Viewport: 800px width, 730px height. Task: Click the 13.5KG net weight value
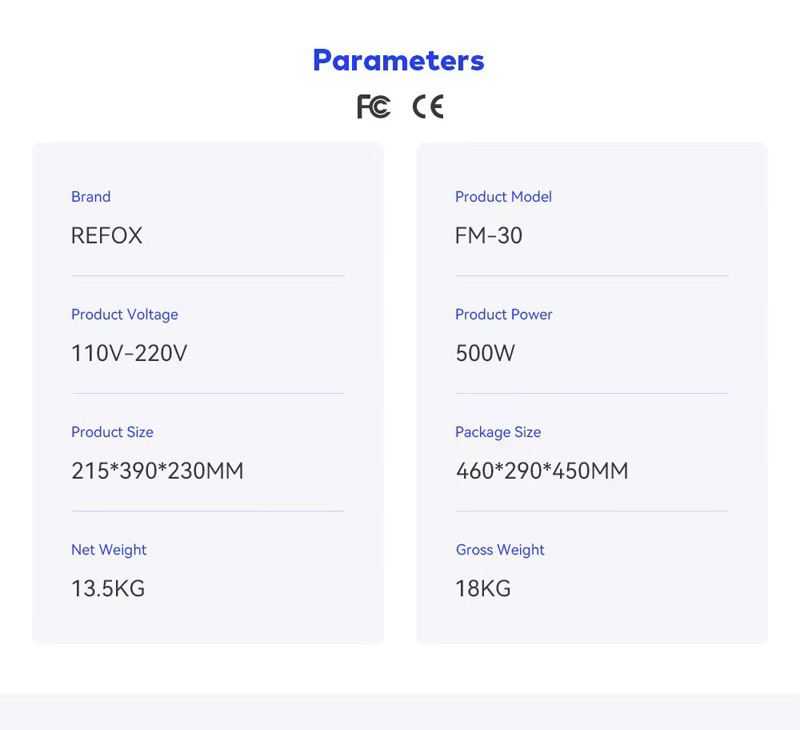tap(108, 589)
